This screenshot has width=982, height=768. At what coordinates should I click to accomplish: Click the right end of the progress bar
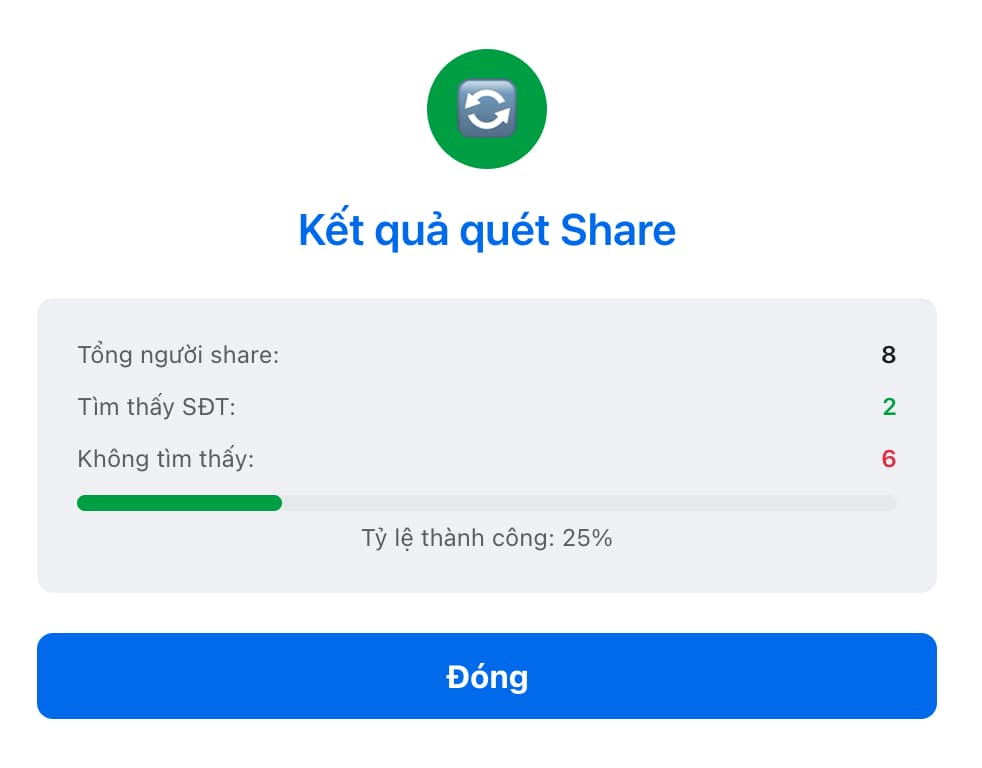click(890, 503)
